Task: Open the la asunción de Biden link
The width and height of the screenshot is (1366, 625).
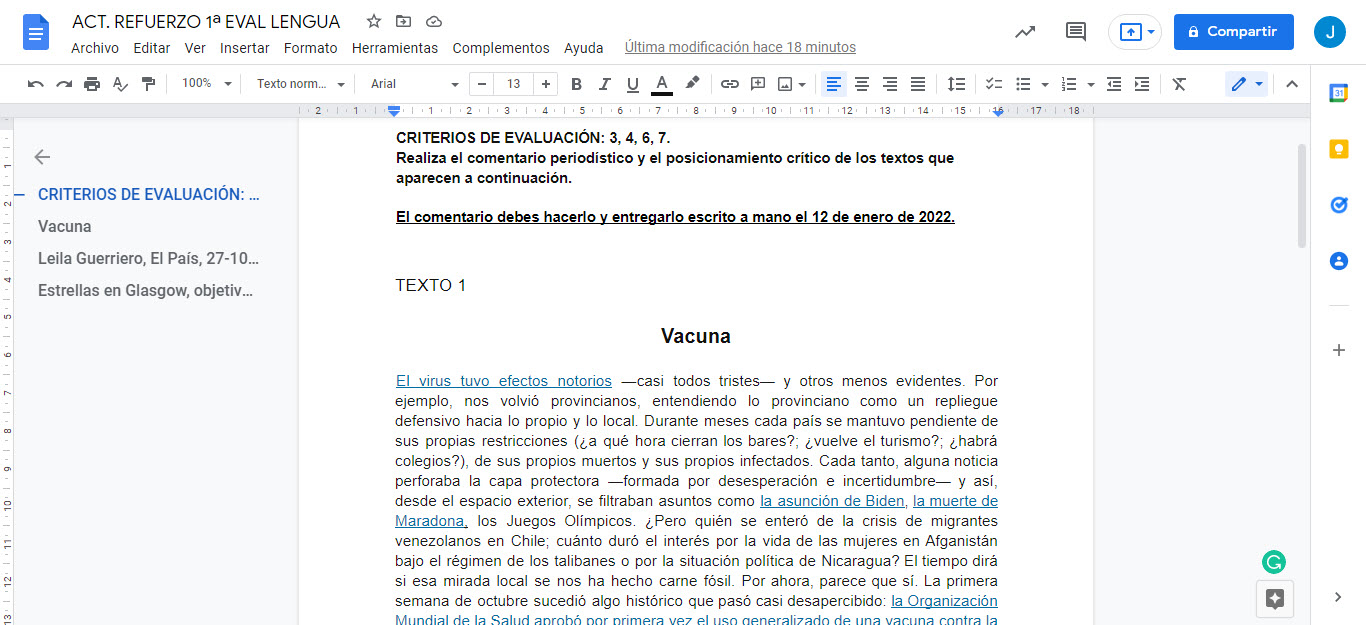Action: (x=832, y=500)
